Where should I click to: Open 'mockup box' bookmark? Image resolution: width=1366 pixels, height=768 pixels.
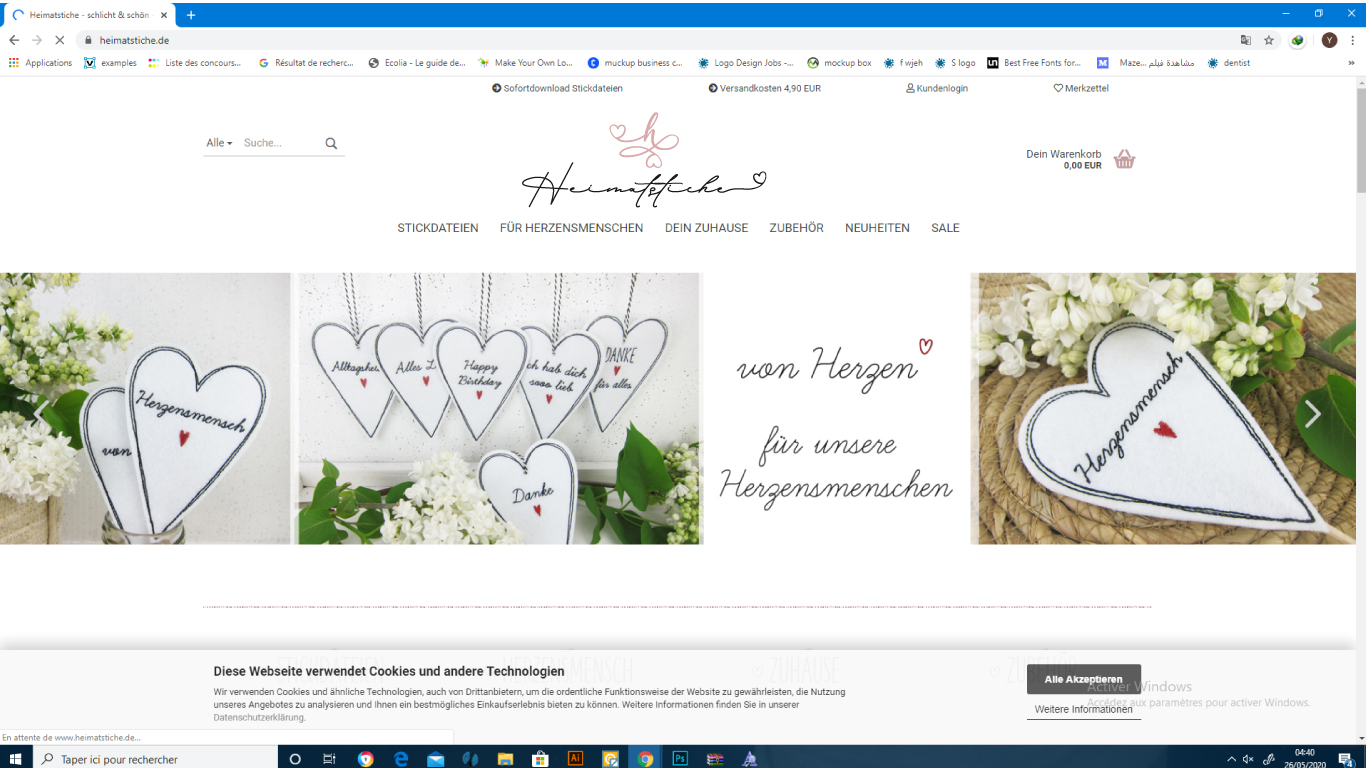coord(839,63)
